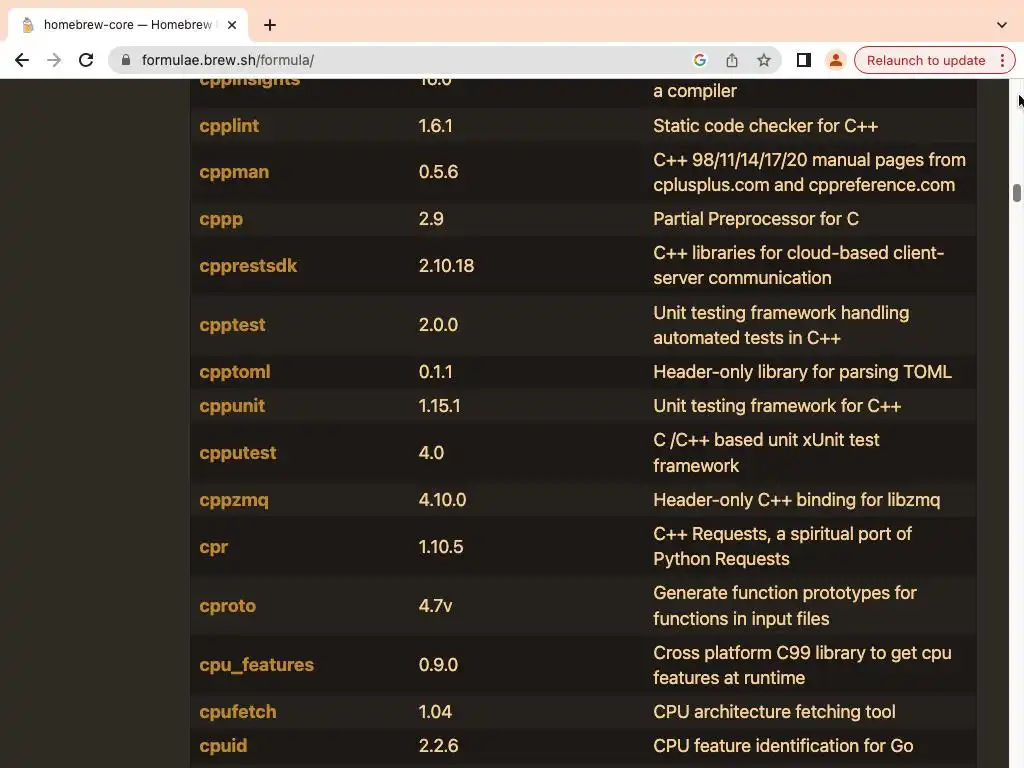This screenshot has height=768, width=1024.
Task: Open the cpuid formula link
Action: tap(223, 745)
